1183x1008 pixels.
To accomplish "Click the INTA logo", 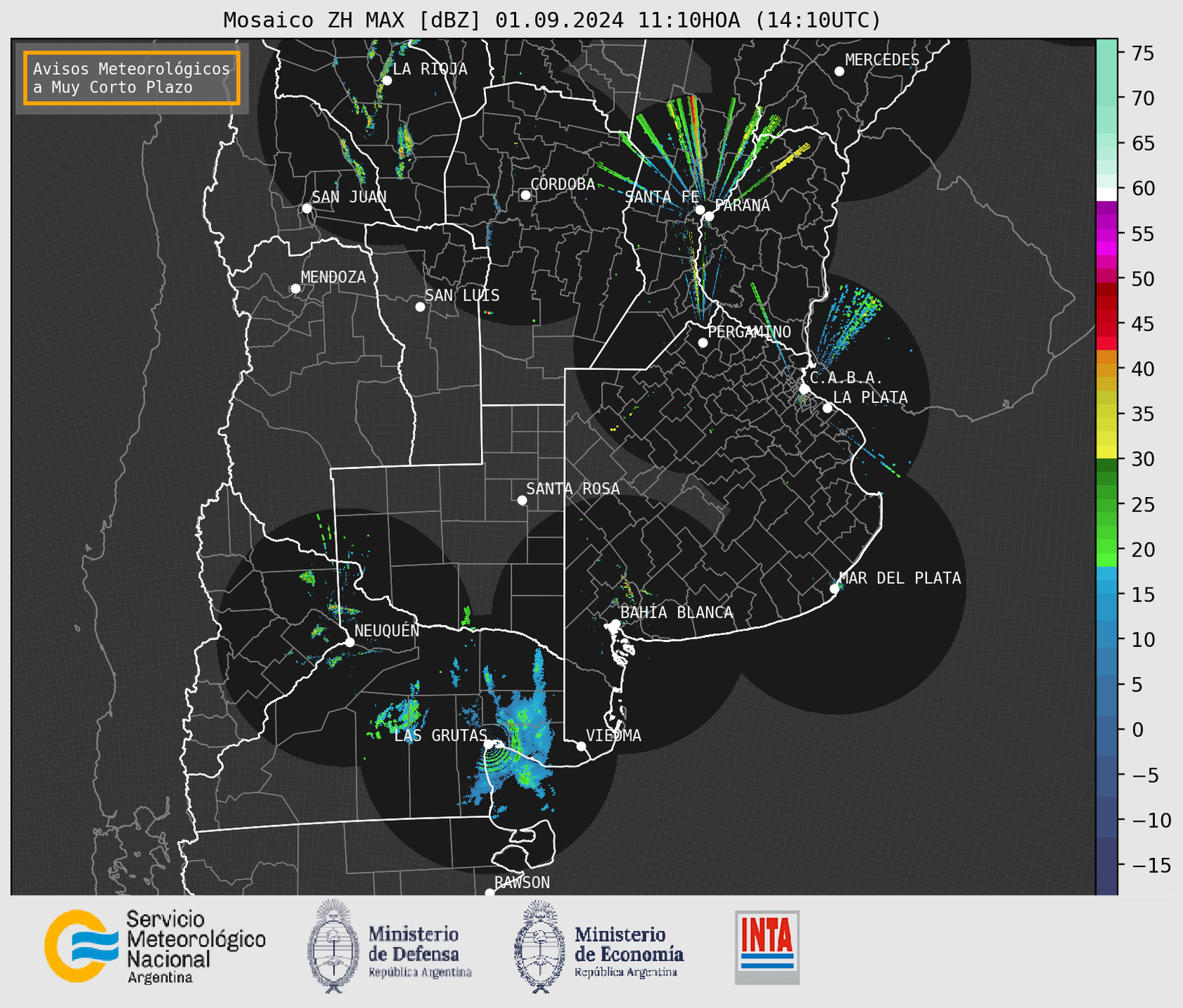I will coord(767,947).
